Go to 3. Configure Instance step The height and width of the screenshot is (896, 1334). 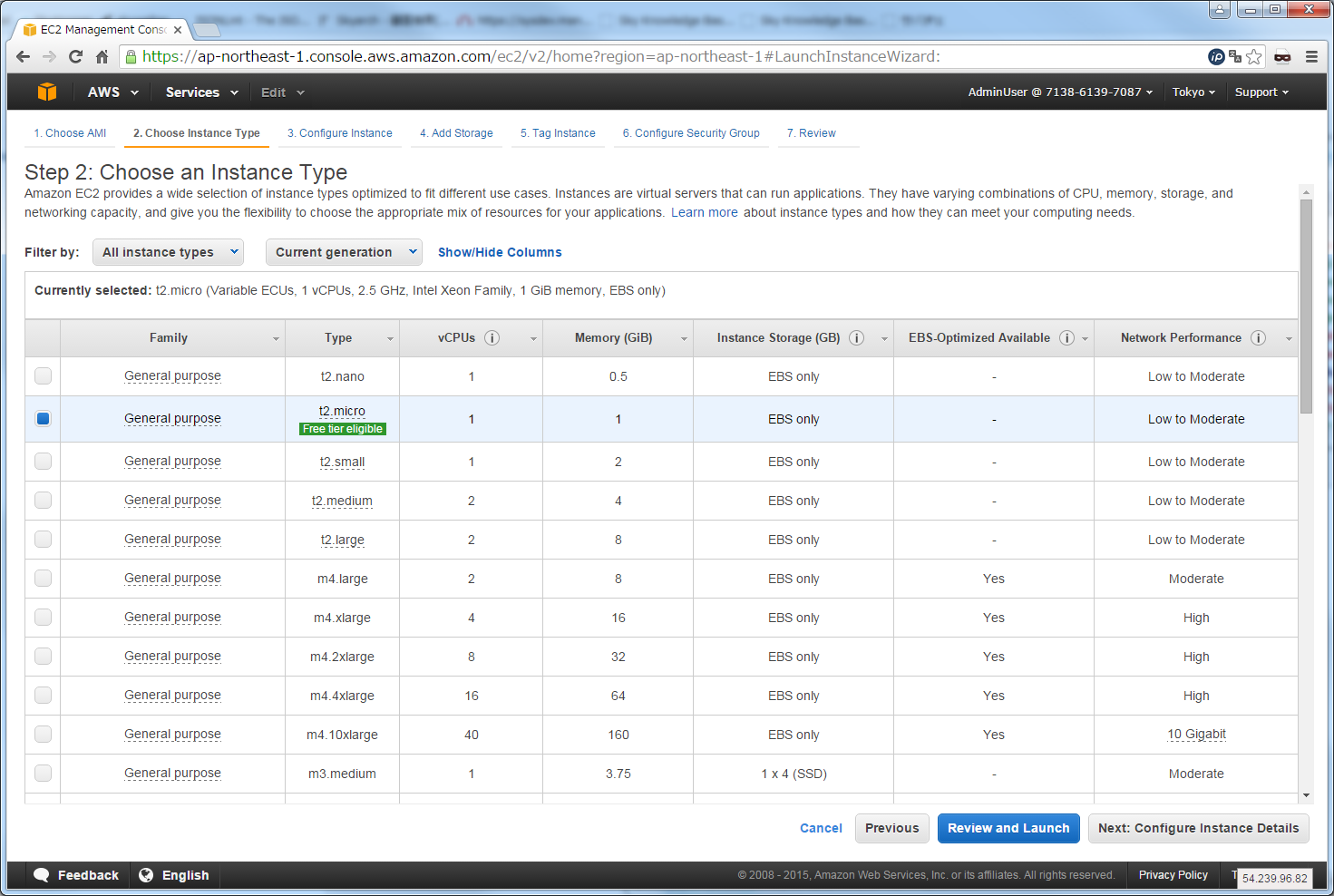(340, 133)
